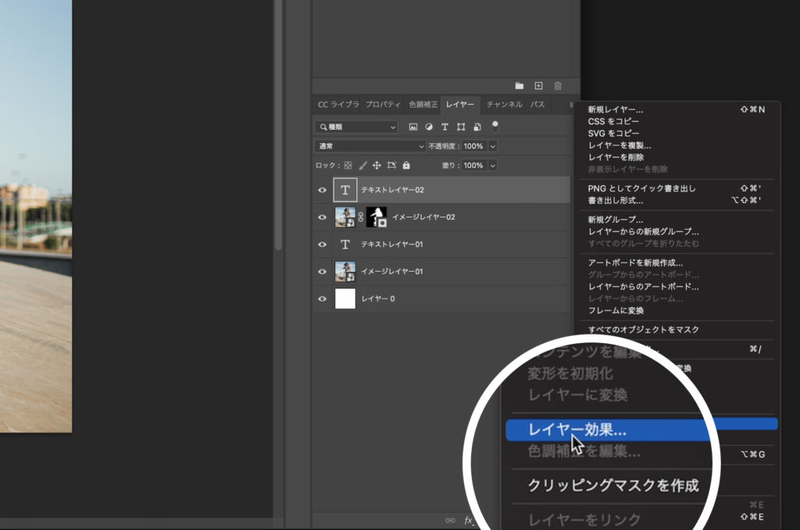Select layer name テキストレイヤー01
This screenshot has width=800, height=530.
392,244
